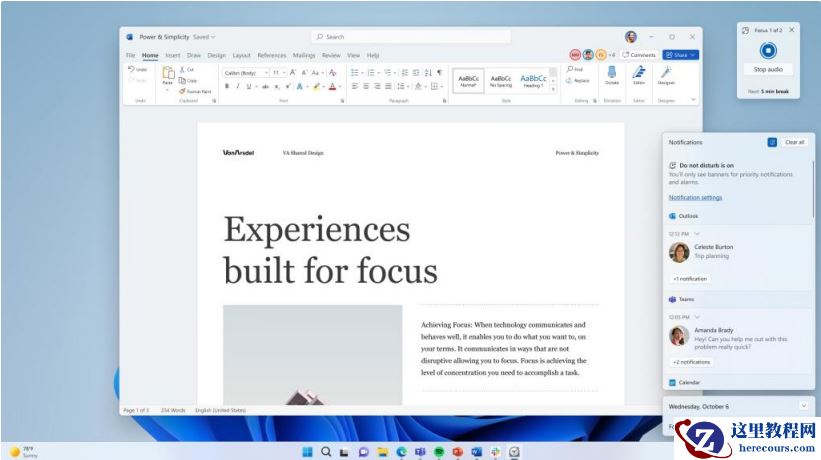Show paragraph marks with pilcrow icon

point(439,72)
